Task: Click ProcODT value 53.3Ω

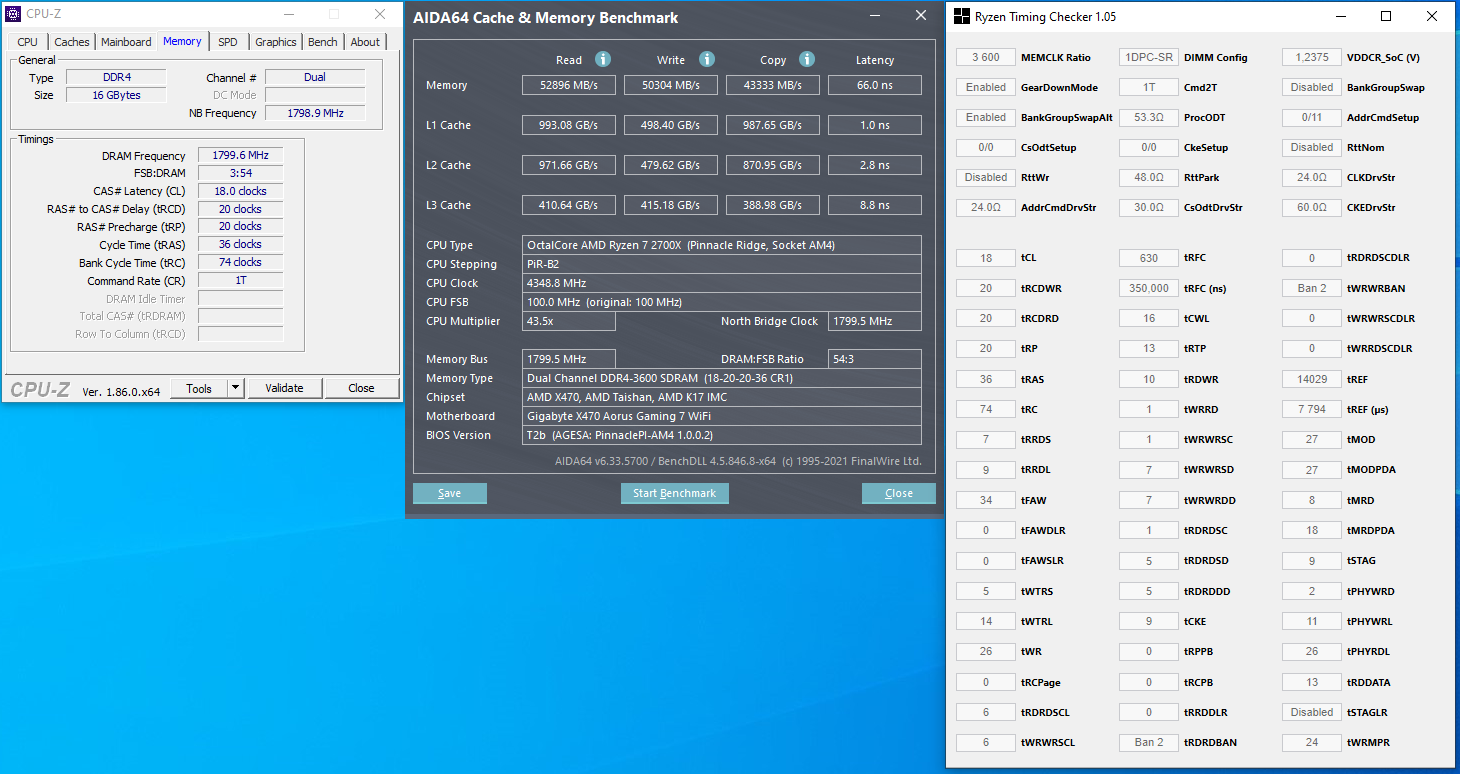Action: [1149, 117]
